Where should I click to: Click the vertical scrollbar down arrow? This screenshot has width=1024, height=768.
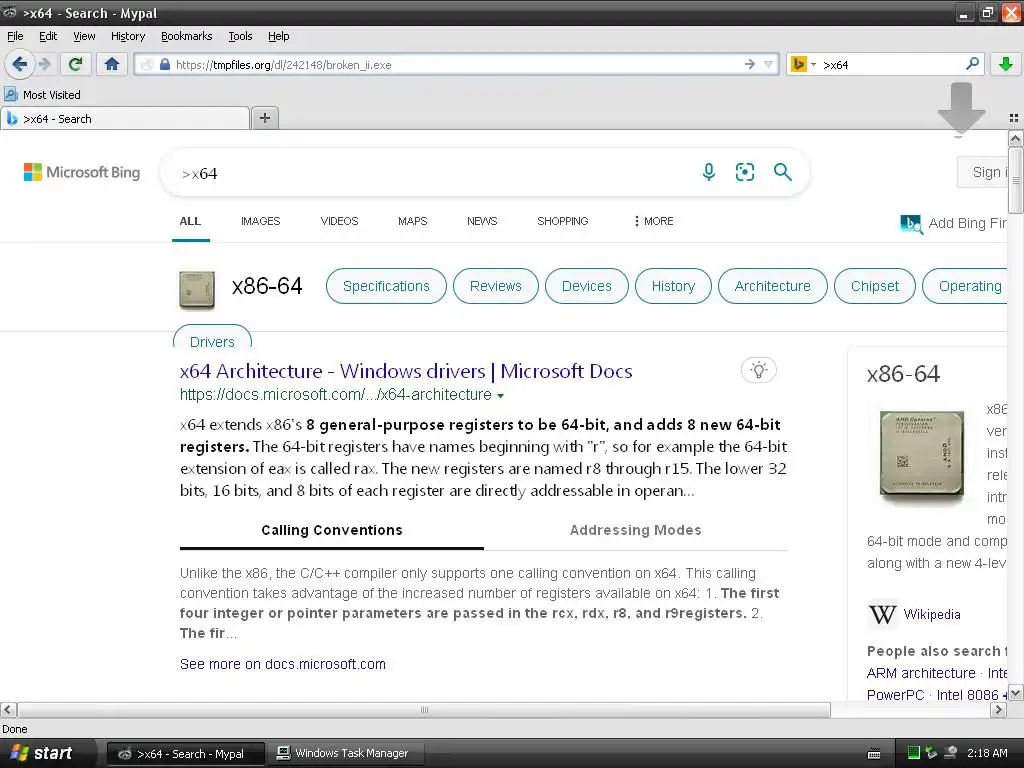(1015, 693)
